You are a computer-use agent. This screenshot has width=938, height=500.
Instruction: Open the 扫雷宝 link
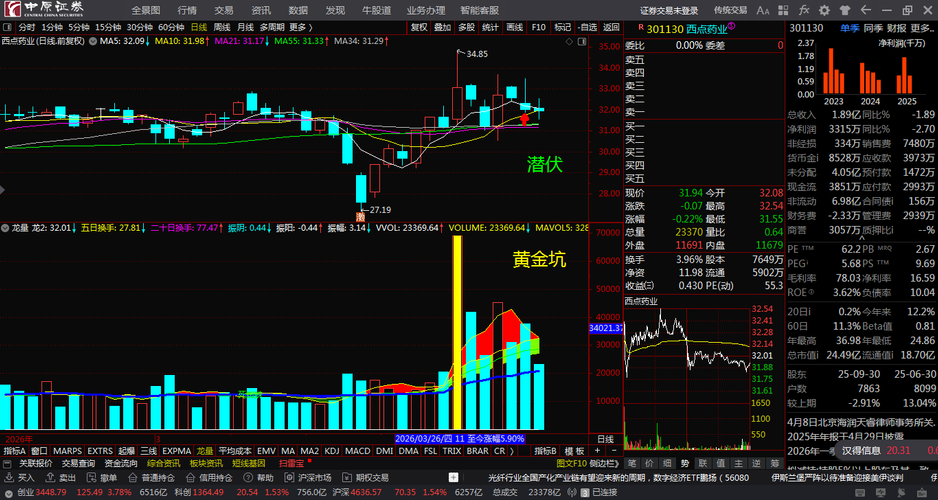tap(291, 464)
